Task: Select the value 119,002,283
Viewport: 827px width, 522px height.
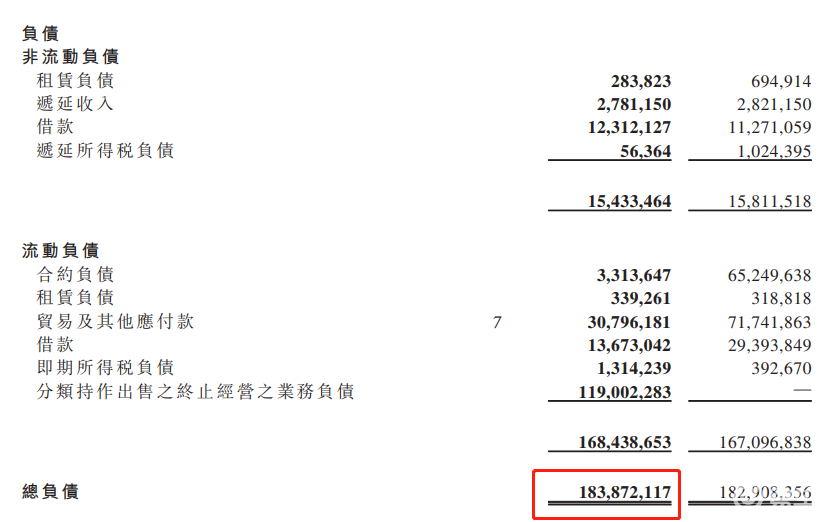Action: pos(625,392)
